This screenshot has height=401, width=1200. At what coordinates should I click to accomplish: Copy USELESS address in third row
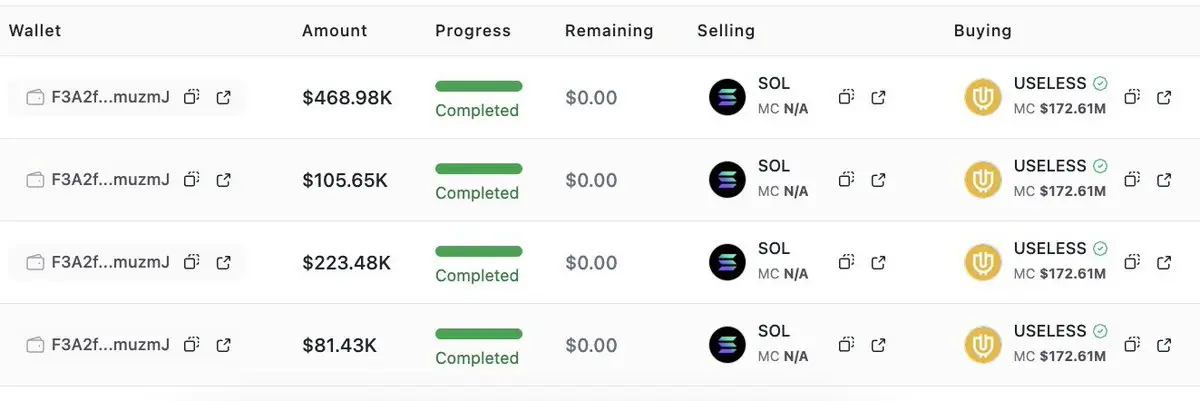(1132, 263)
